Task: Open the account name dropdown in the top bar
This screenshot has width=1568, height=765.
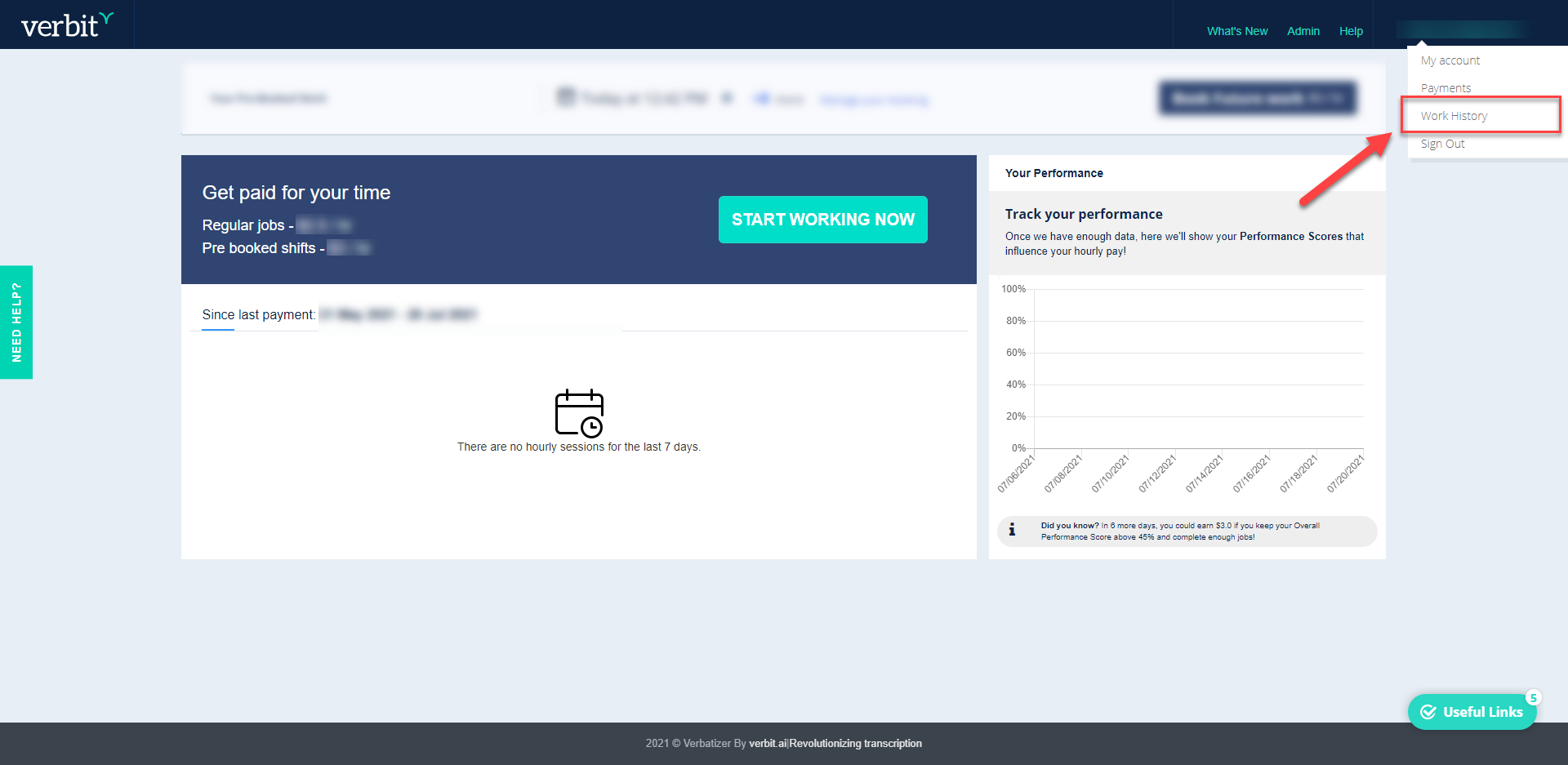Action: 1459,30
